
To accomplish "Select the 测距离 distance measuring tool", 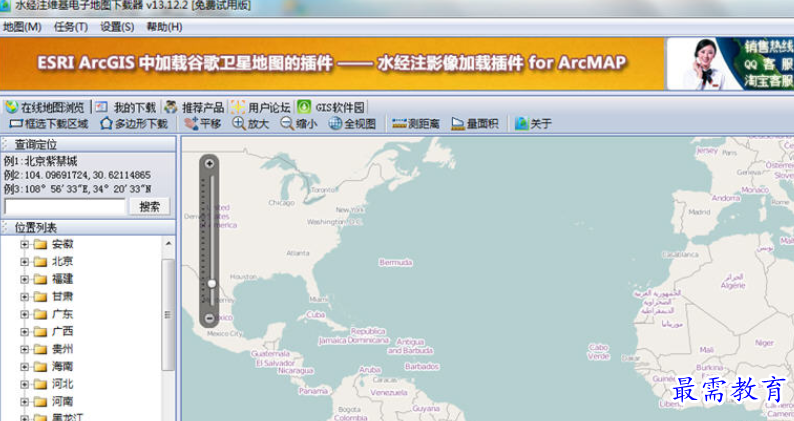I will tap(416, 124).
